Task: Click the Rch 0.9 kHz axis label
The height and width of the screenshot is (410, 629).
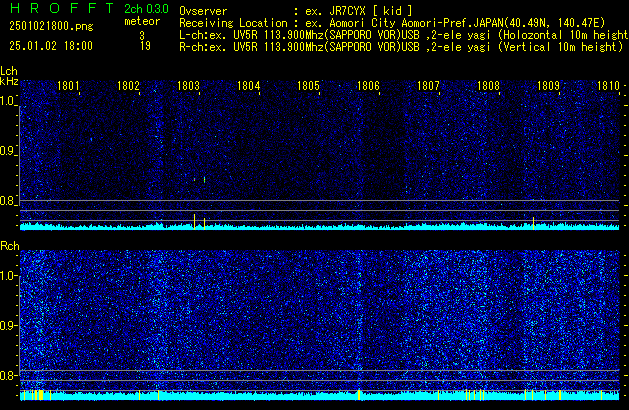Action: click(x=8, y=325)
